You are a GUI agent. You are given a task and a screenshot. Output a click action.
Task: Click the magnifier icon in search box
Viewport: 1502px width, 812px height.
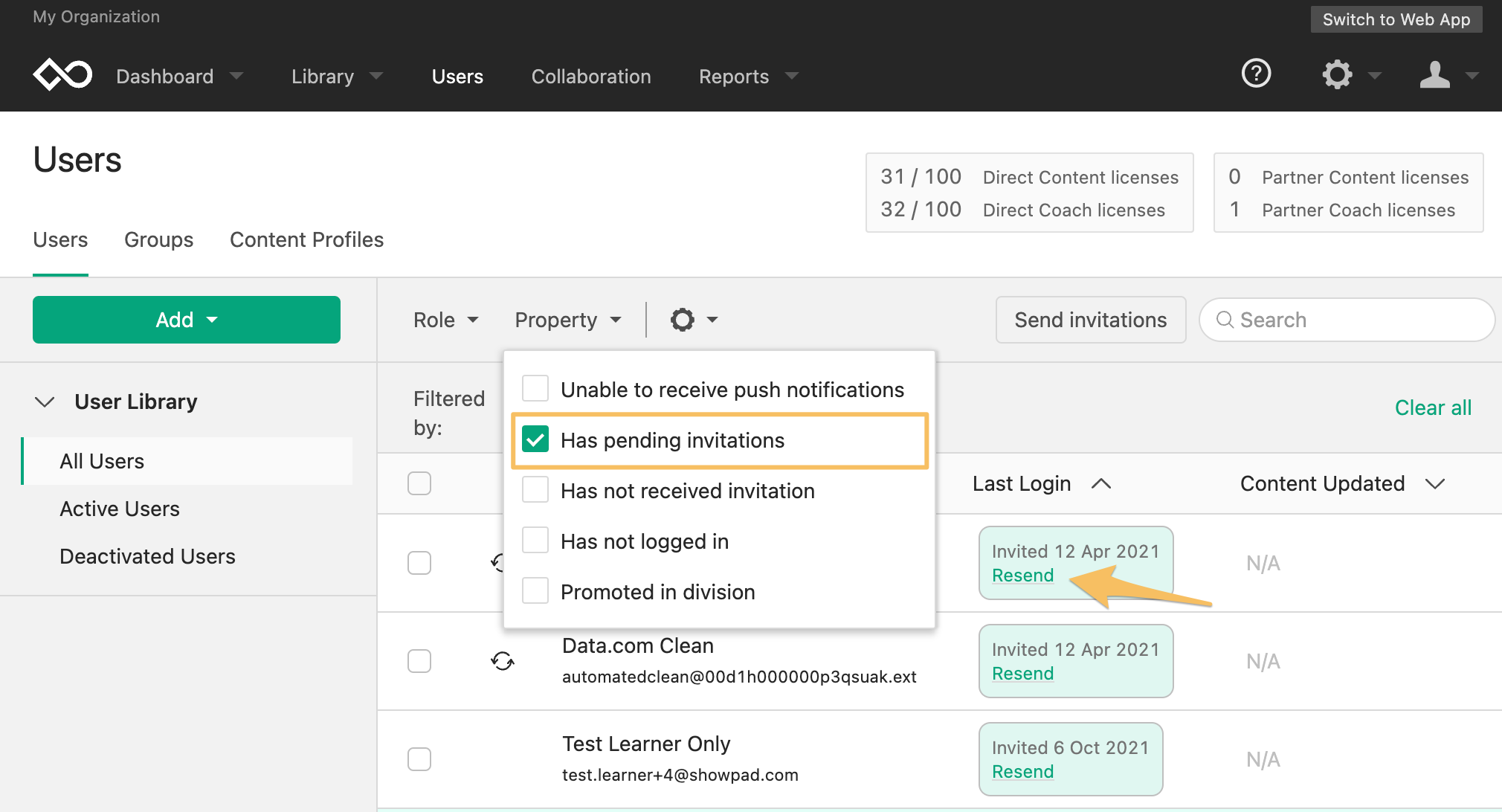[x=1224, y=320]
